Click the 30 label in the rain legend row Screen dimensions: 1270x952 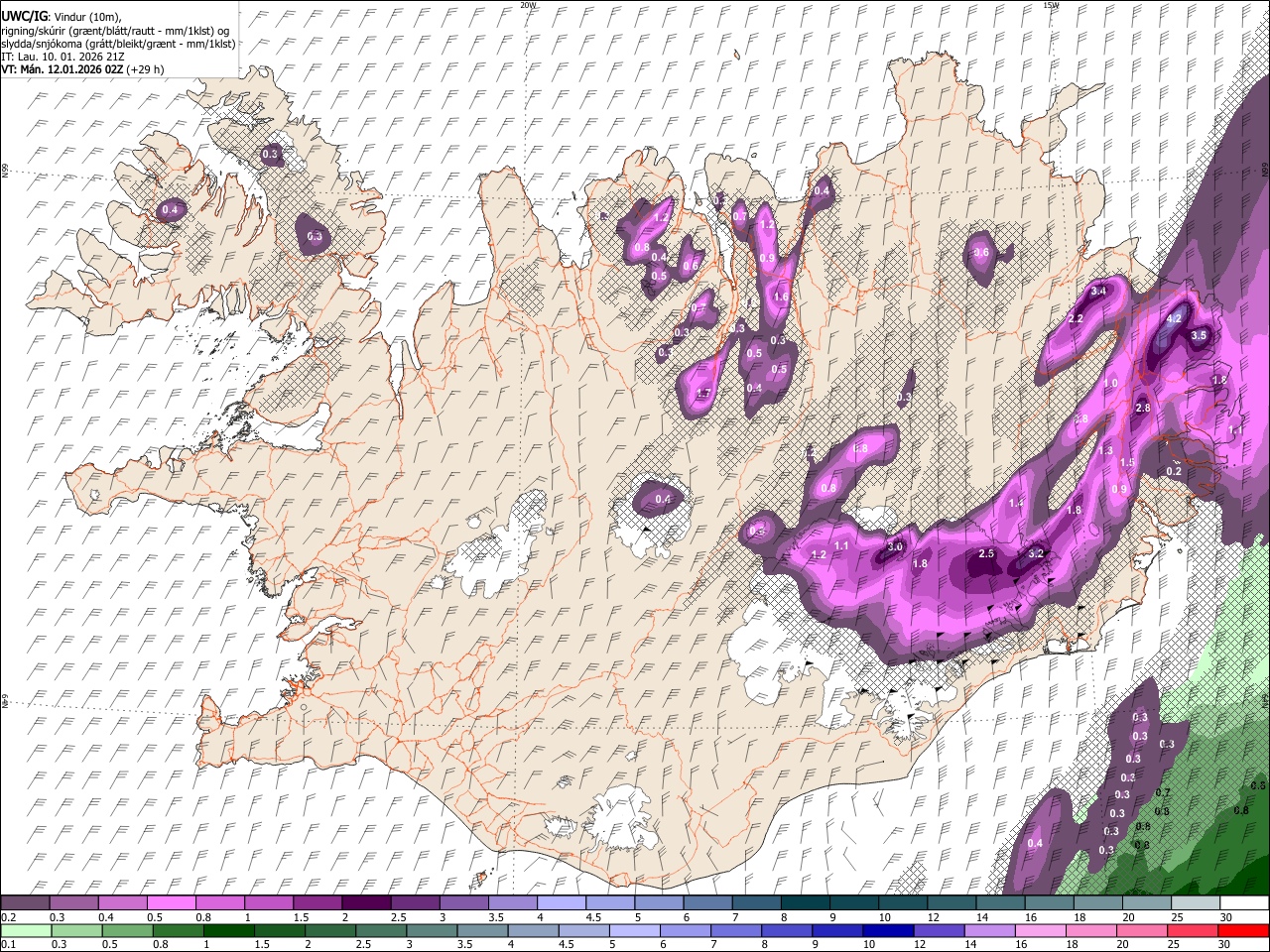point(1225,945)
